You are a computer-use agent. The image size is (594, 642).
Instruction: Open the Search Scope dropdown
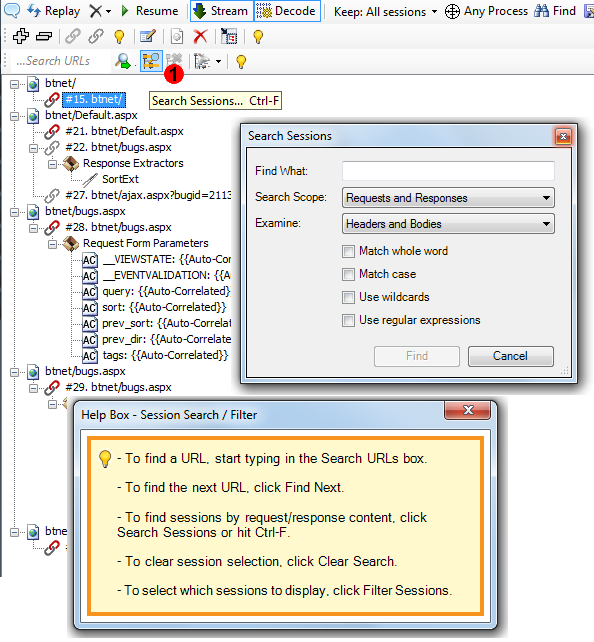[x=448, y=198]
